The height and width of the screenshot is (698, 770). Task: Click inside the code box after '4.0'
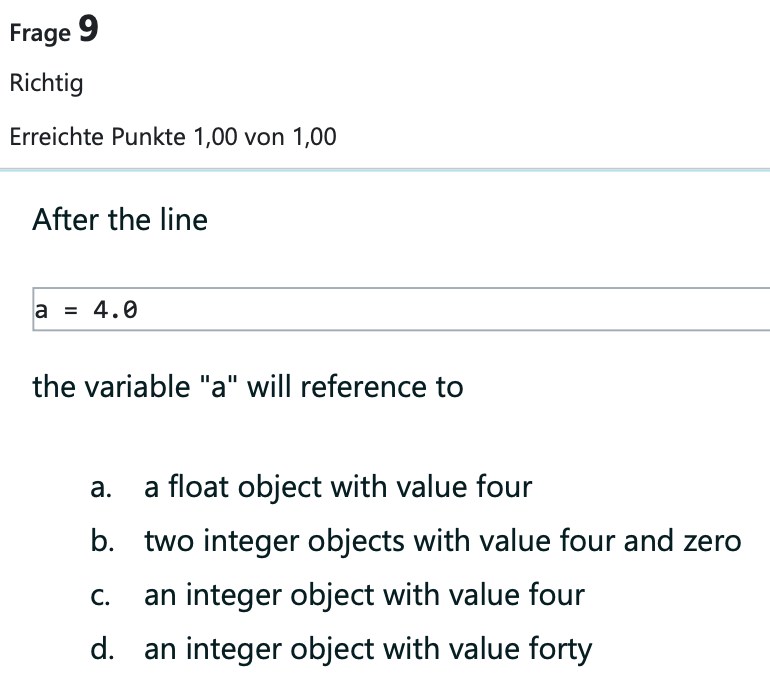450,310
